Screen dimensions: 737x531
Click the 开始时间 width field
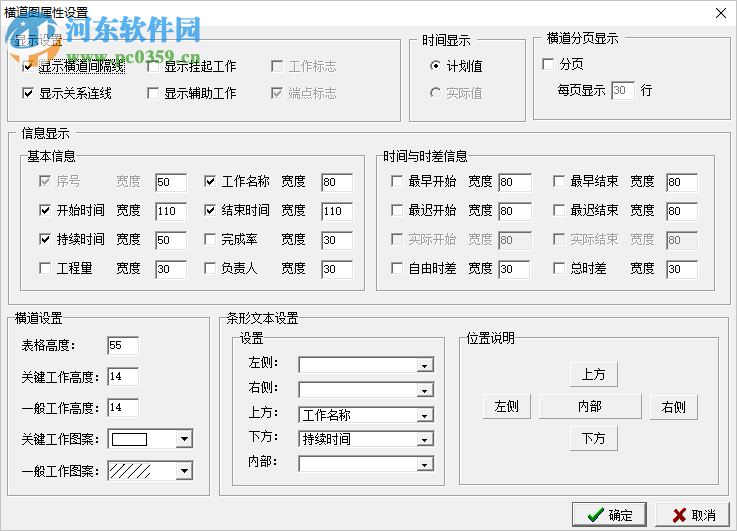coord(171,211)
